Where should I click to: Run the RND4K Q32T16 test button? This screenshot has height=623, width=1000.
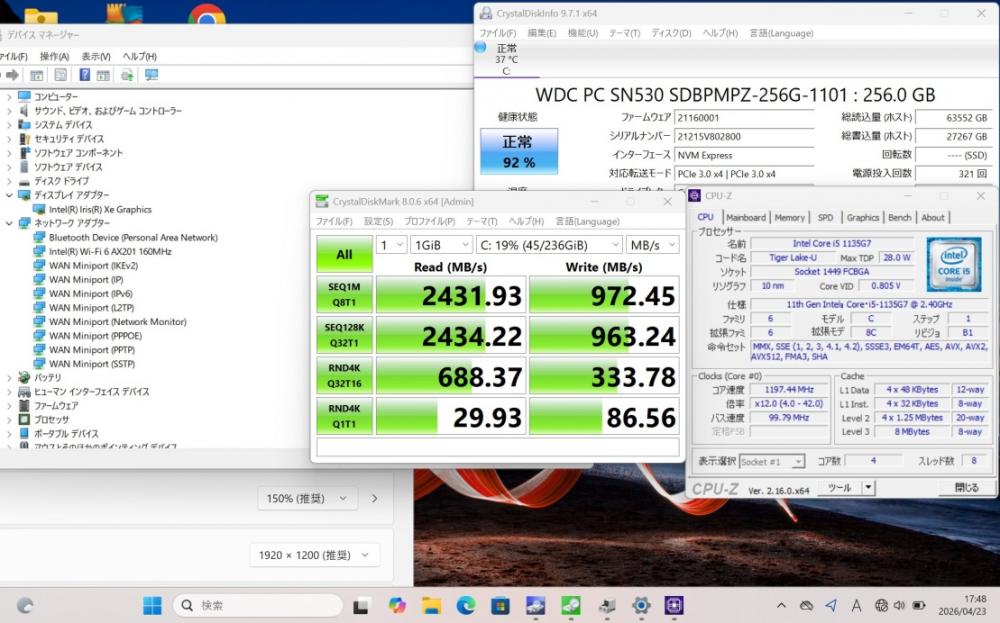(x=344, y=376)
